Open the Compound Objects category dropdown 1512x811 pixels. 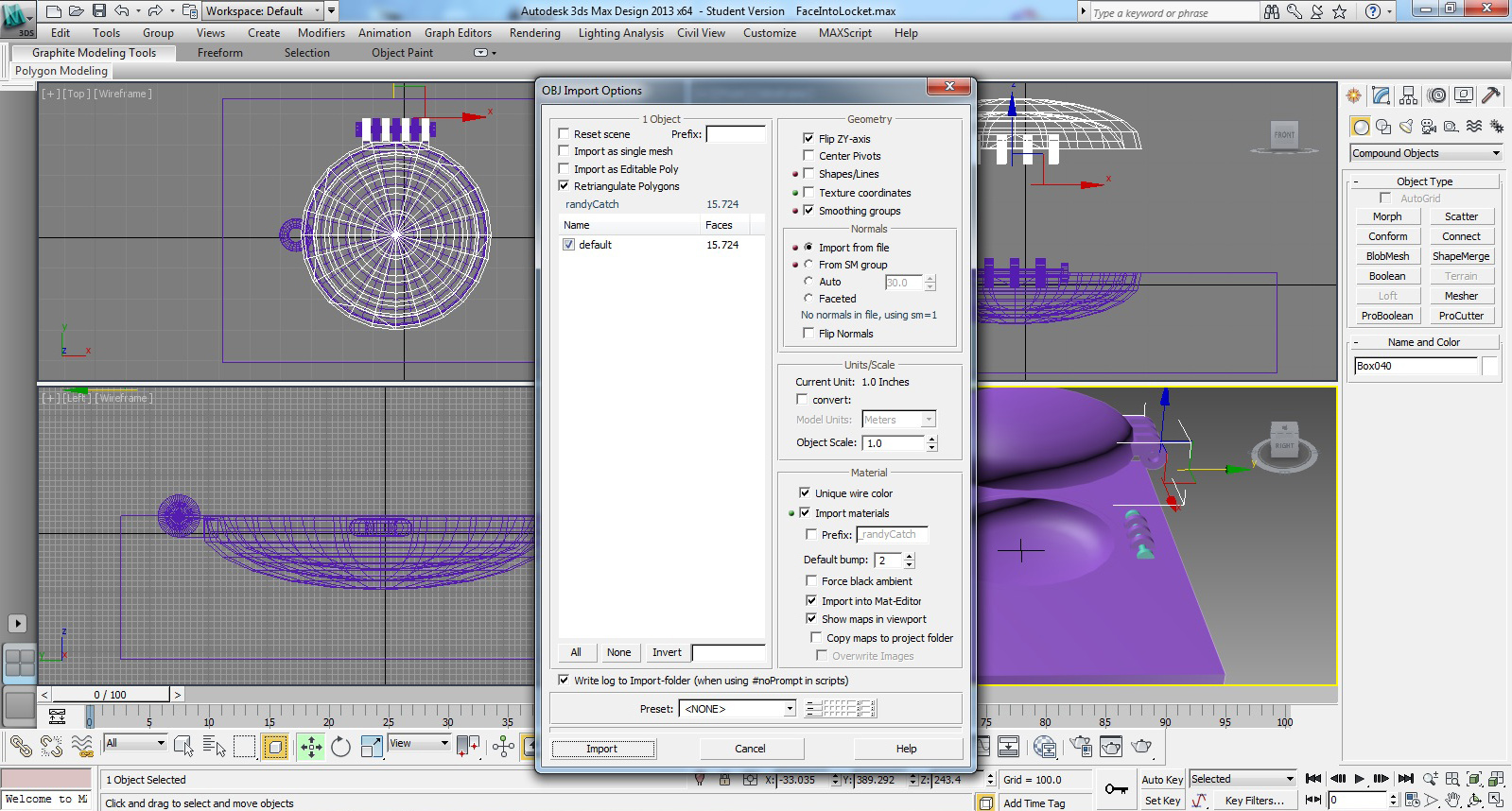(x=1426, y=153)
